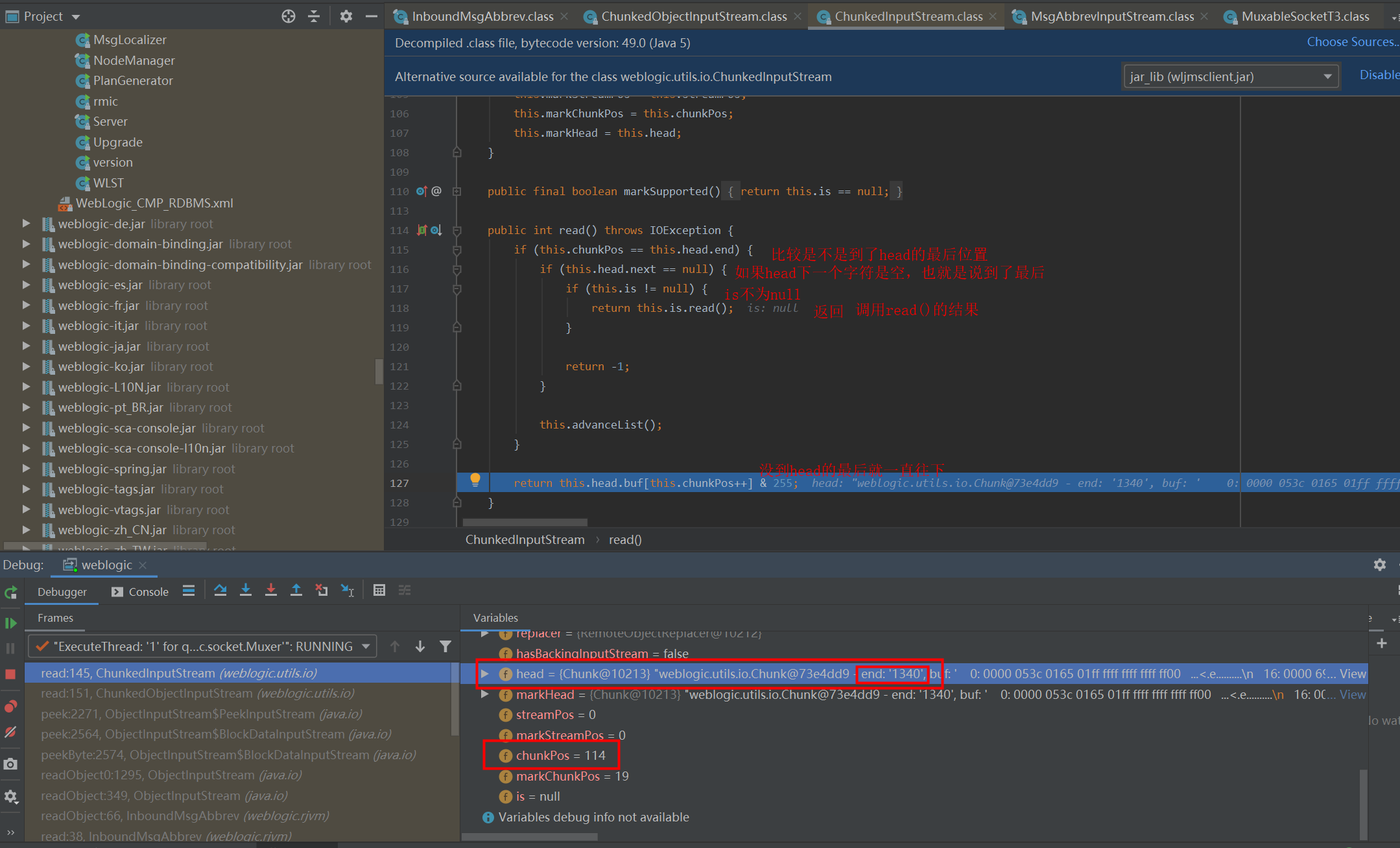Click the locate/scroll-from-source target icon

click(289, 16)
